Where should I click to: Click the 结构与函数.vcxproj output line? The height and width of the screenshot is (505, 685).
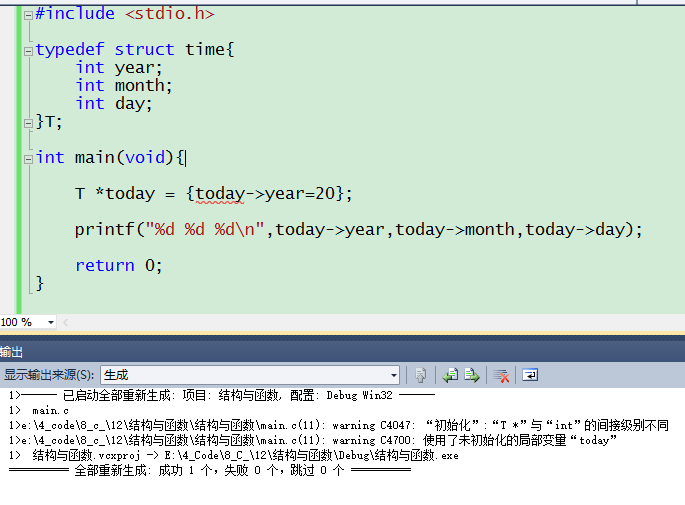coord(234,455)
